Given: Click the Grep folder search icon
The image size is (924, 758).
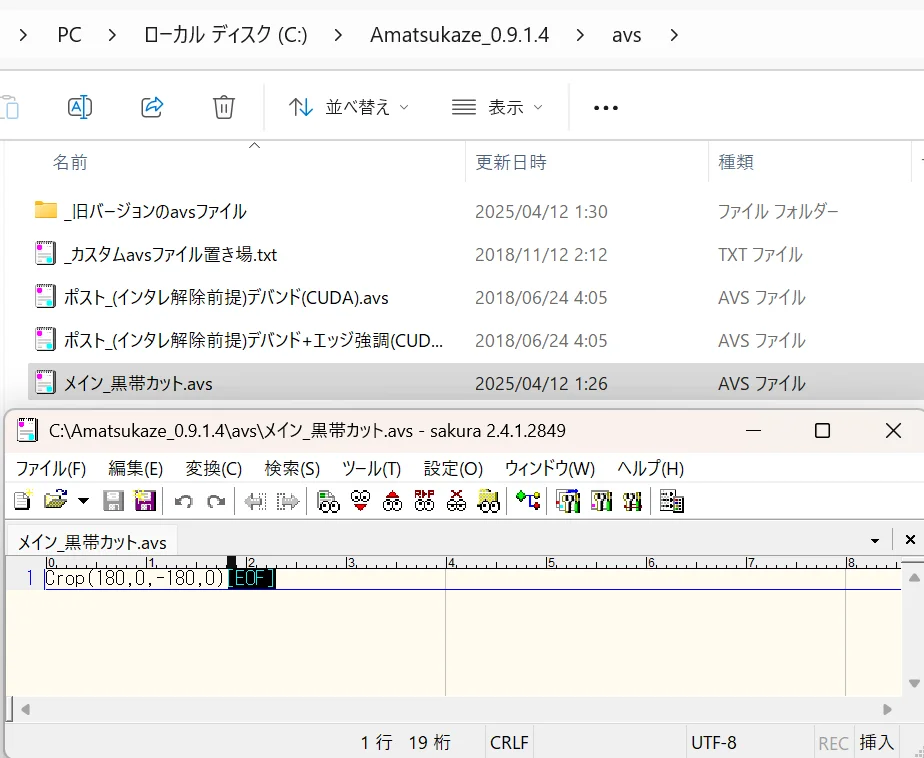Looking at the screenshot, I should (489, 500).
